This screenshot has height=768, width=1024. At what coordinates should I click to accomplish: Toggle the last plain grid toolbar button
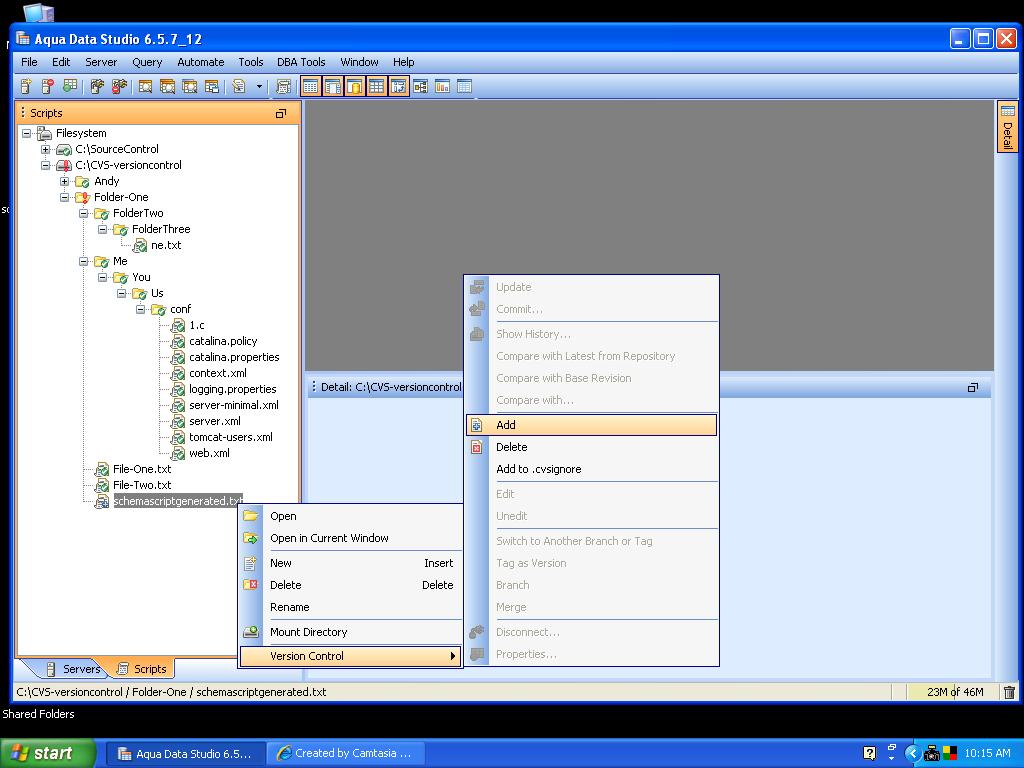pos(464,86)
